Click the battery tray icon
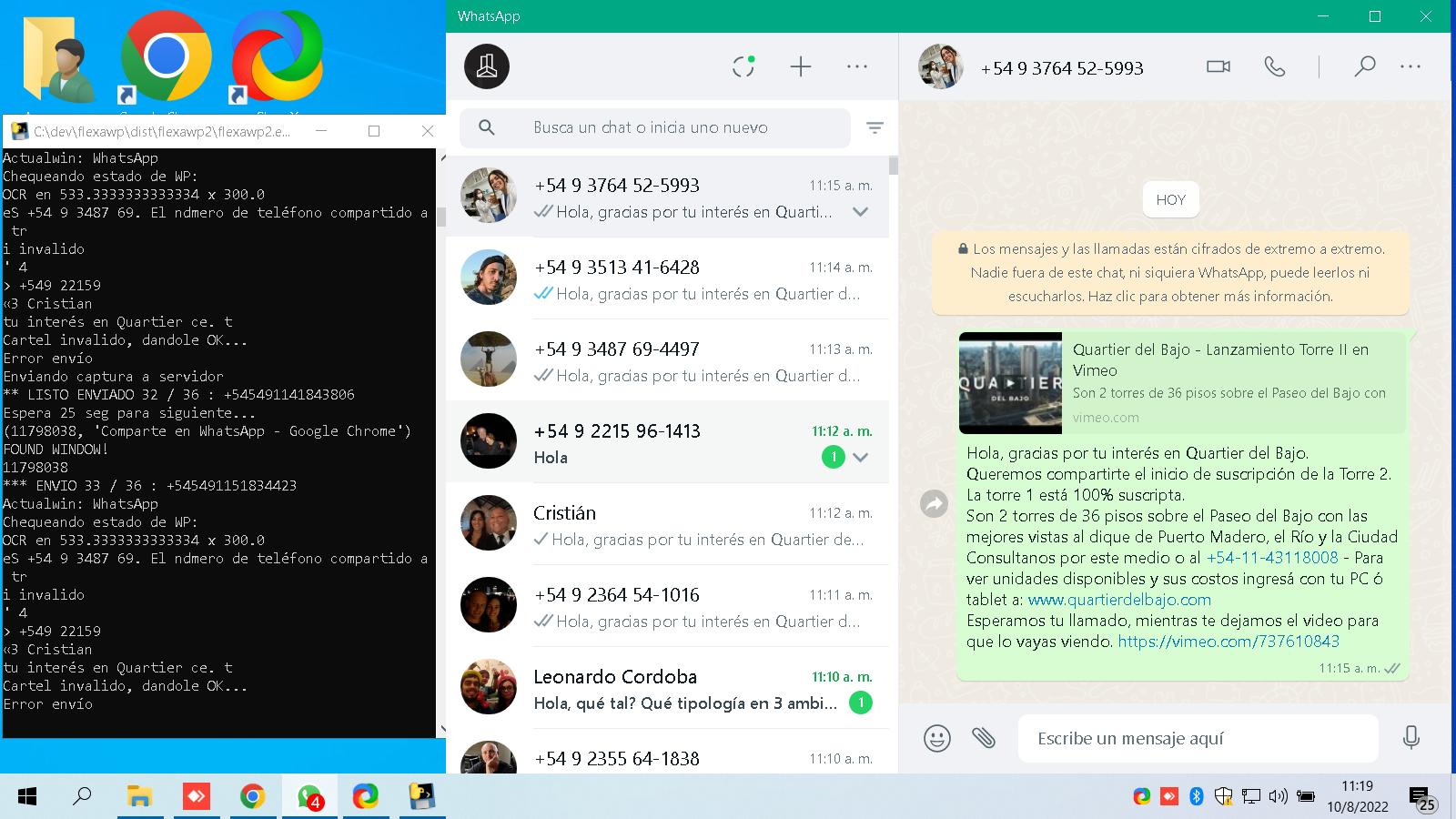 point(1306,796)
